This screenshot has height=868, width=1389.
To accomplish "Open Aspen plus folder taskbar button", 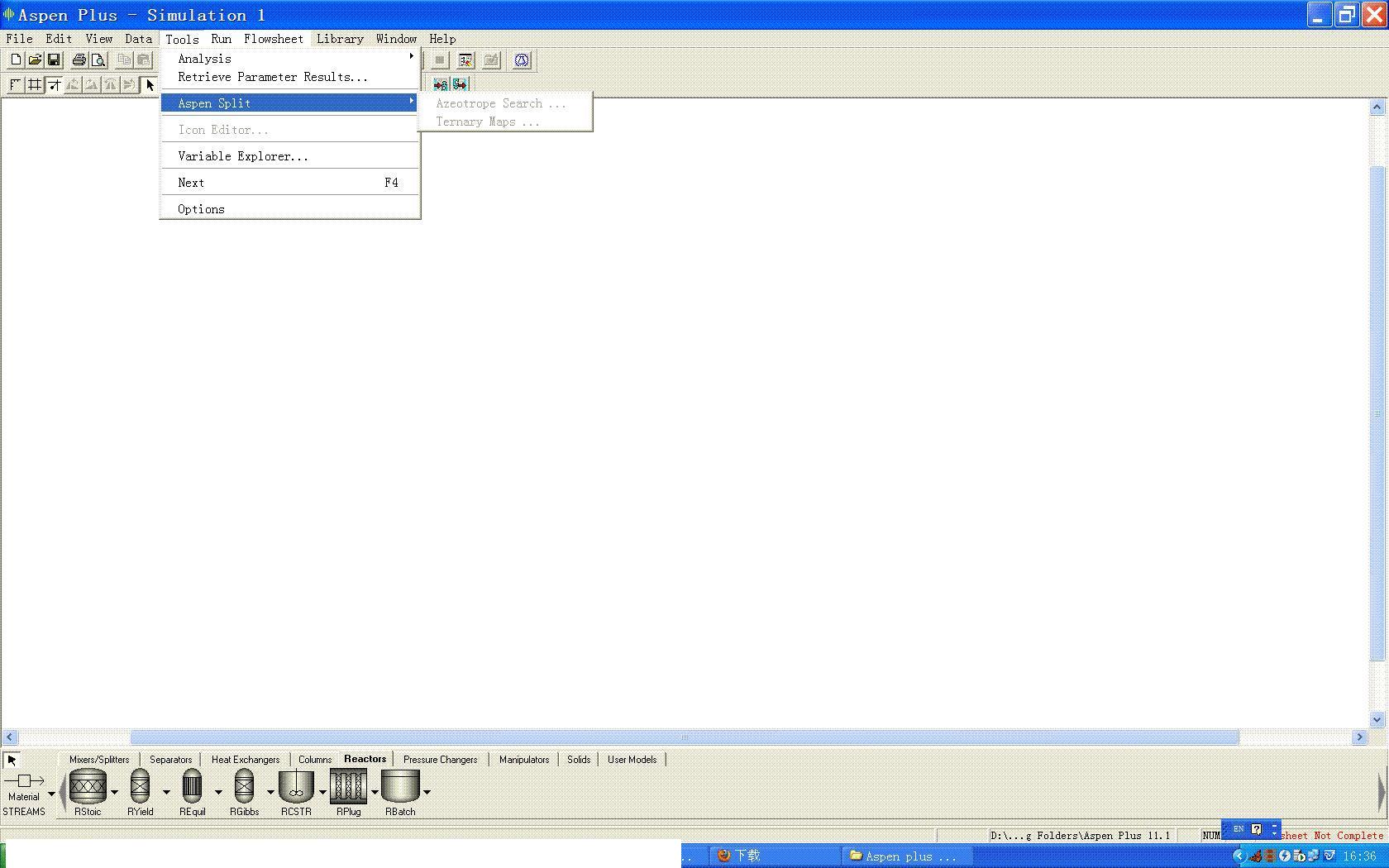I will 907,856.
